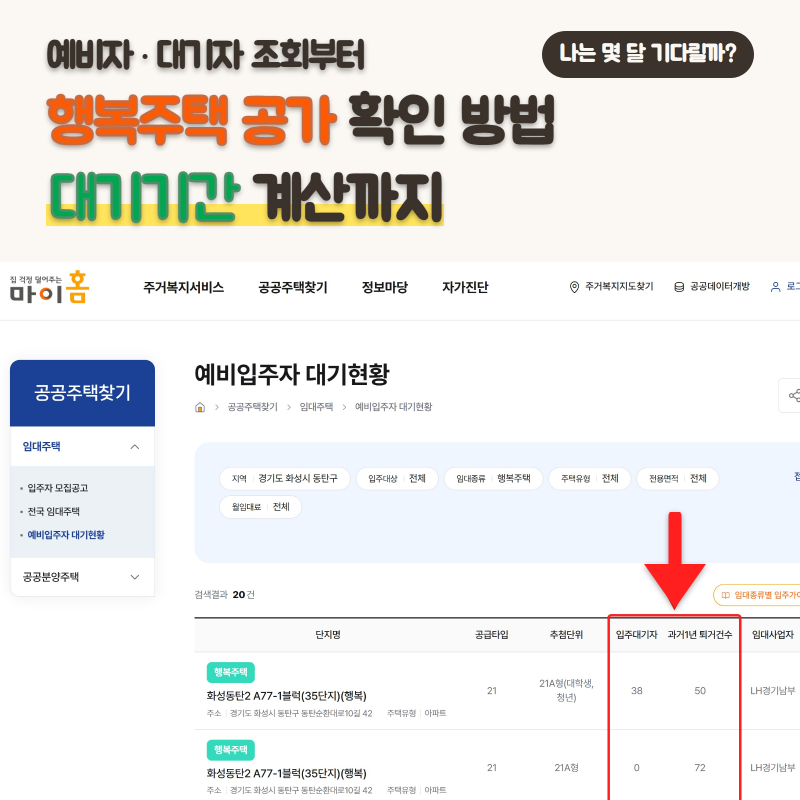
Task: Expand the 공공분양주택 sidebar section
Action: pos(82,577)
